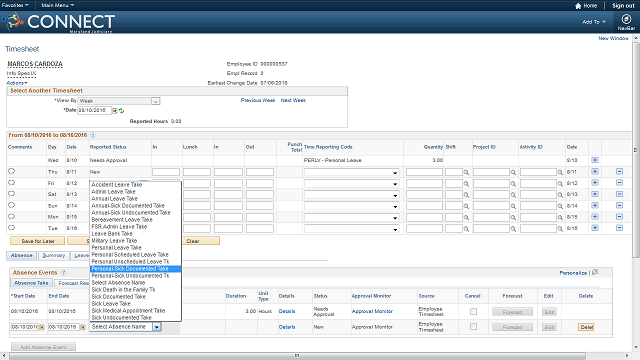Focus the Quantity field for Thu 8/11
640x360 pixels.
click(x=424, y=172)
